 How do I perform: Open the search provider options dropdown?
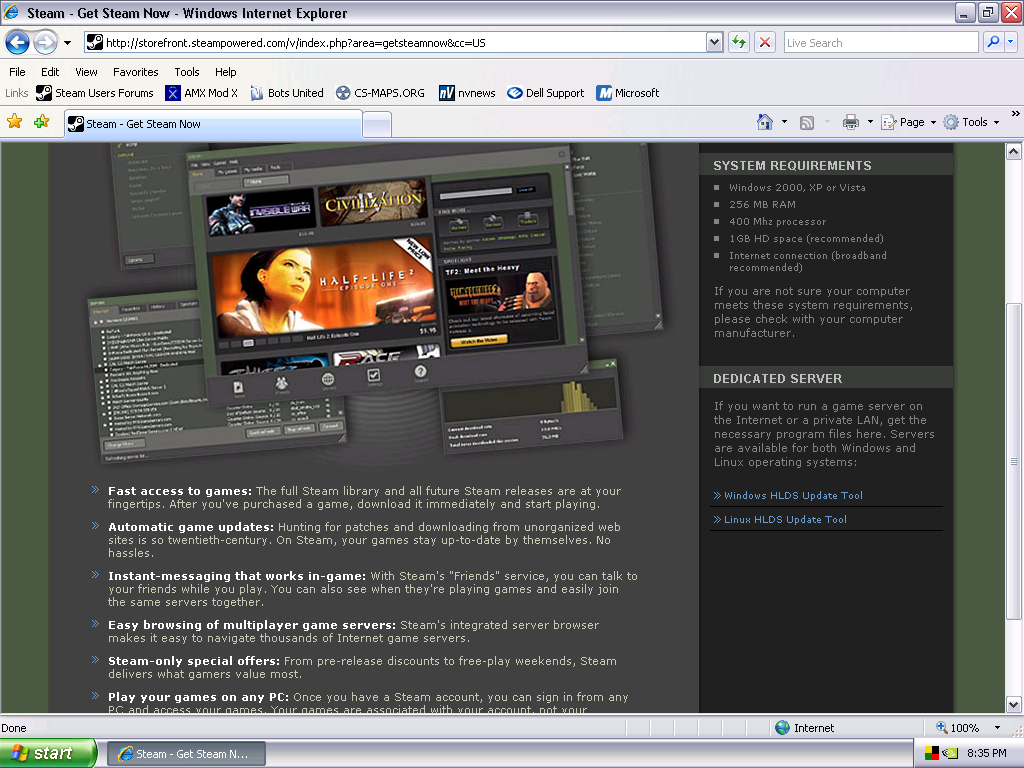[x=1011, y=42]
